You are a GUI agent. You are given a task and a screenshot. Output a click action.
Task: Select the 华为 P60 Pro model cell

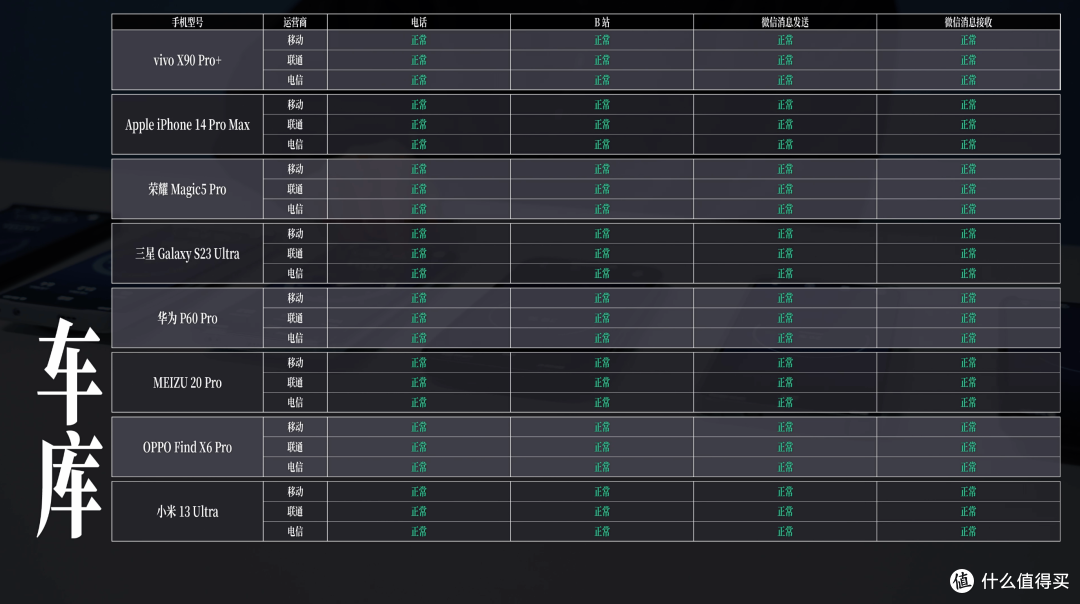tap(187, 318)
